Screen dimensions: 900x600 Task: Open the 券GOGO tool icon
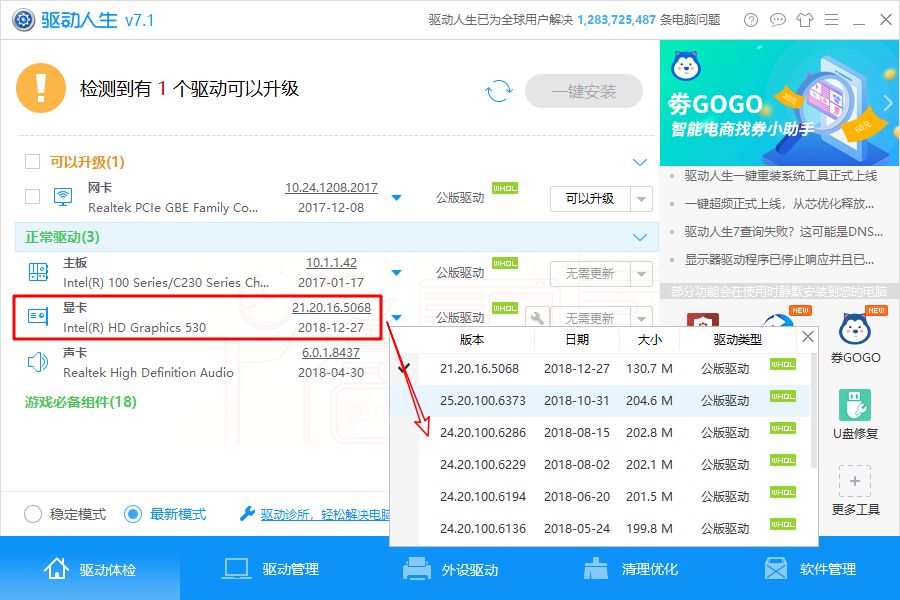pyautogui.click(x=855, y=329)
